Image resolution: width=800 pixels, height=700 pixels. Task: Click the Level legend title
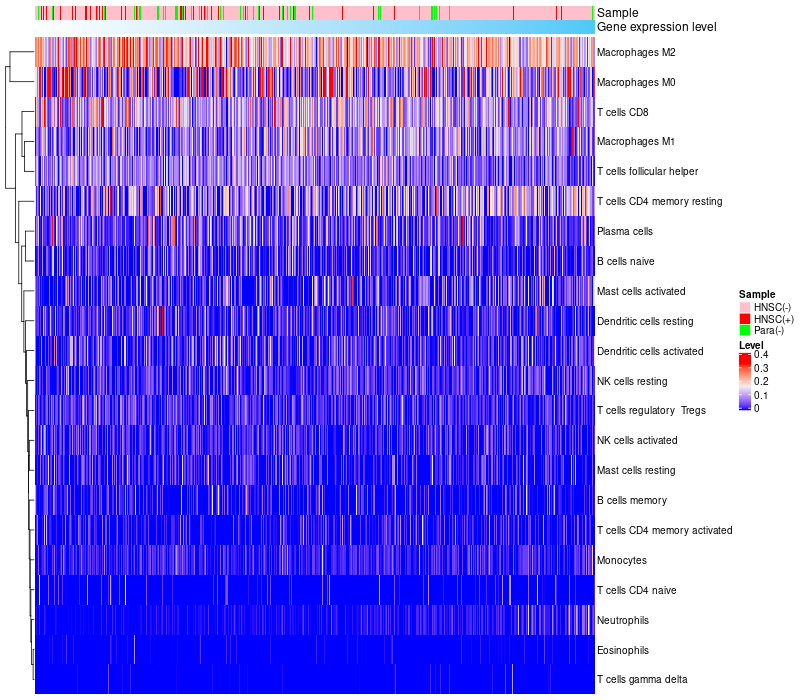pos(751,345)
